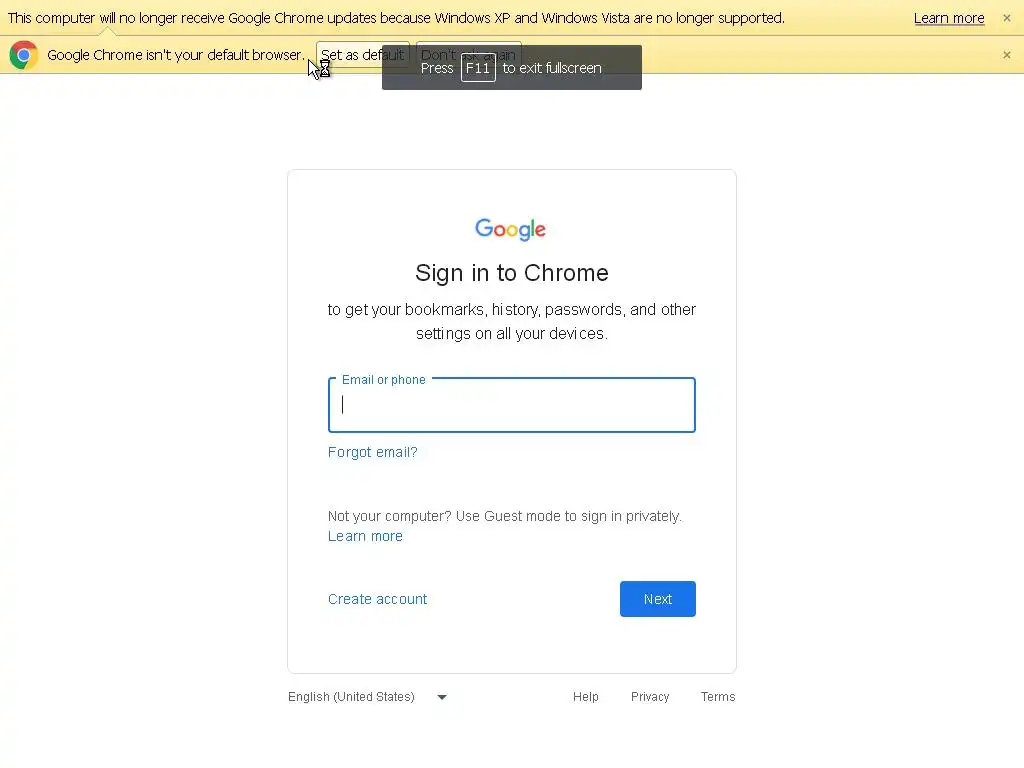Click the blue Next button
The width and height of the screenshot is (1024, 768).
[x=657, y=599]
